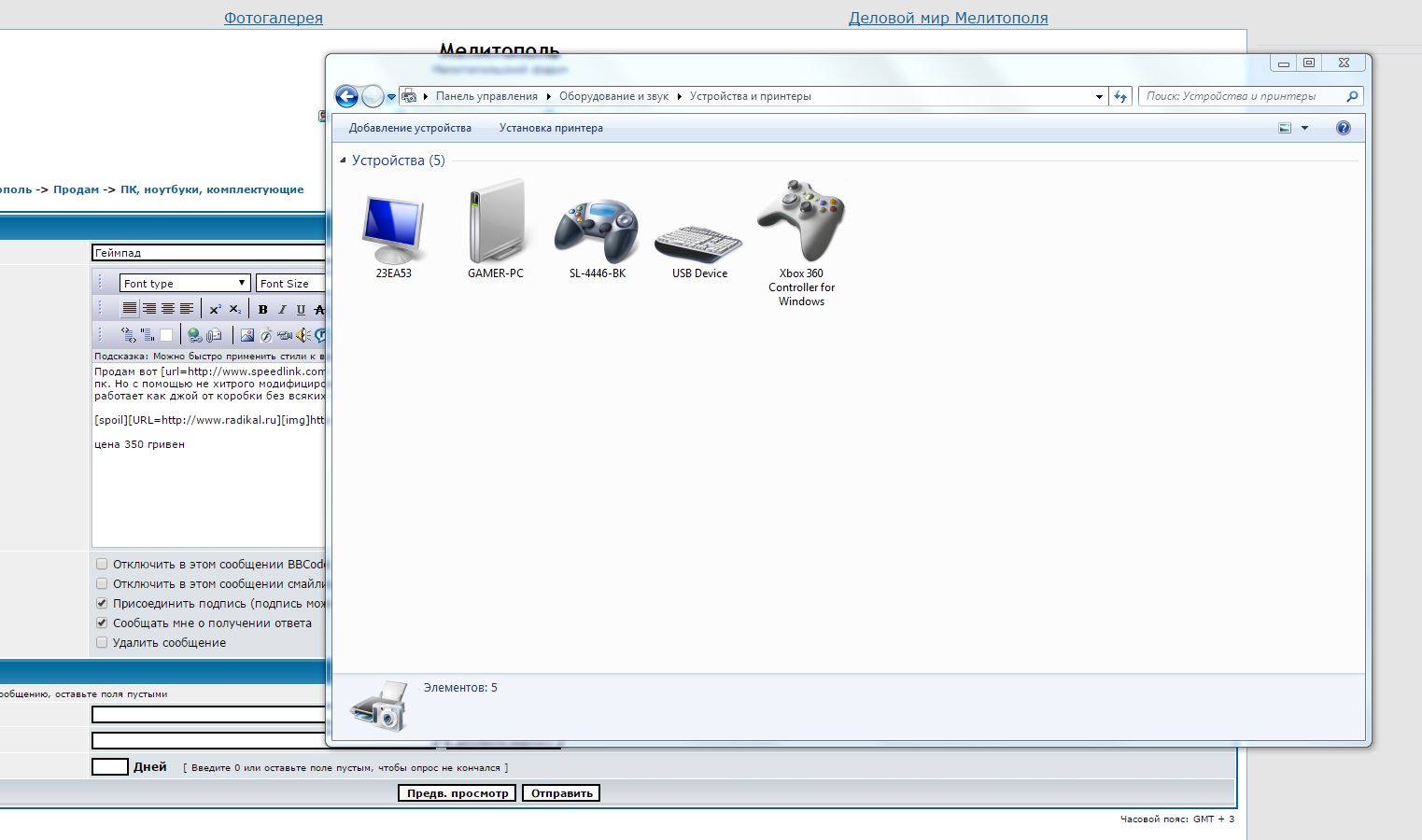Uncheck 'Сообщать мне о получении ответа'
Viewport: 1422px width, 840px height.
pyautogui.click(x=102, y=623)
